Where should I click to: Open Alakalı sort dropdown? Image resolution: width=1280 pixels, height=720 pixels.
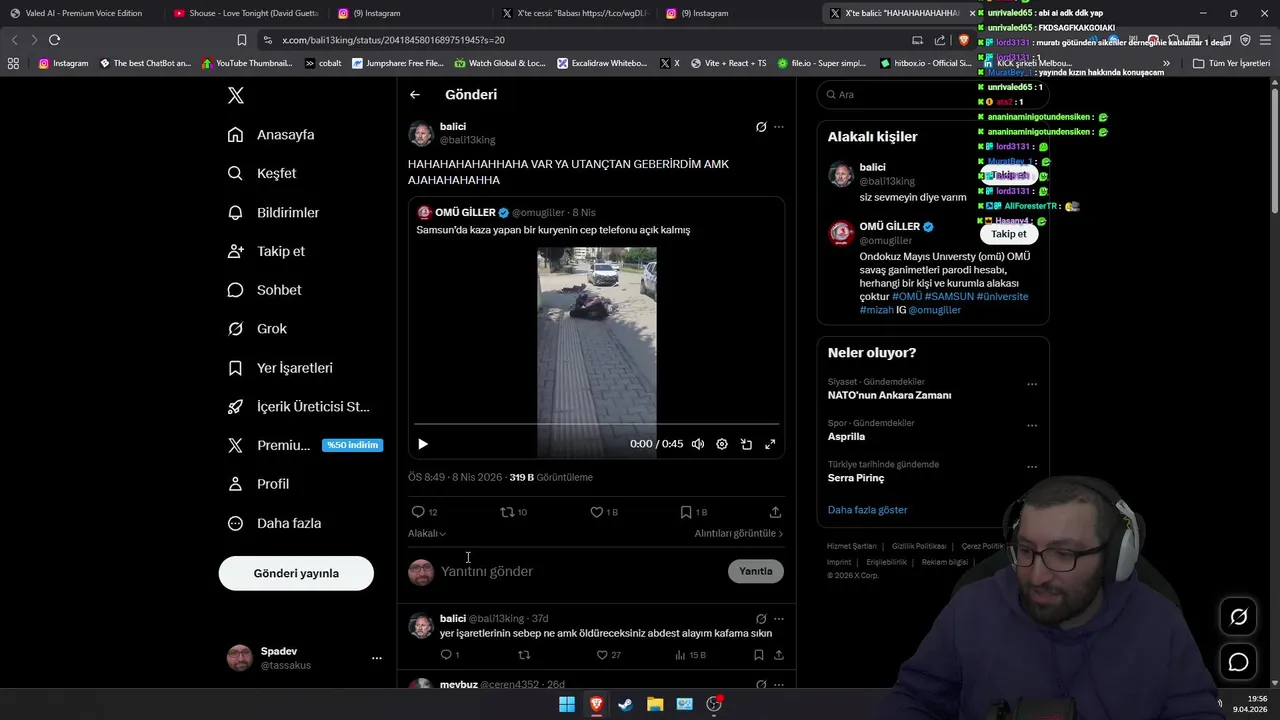point(427,534)
